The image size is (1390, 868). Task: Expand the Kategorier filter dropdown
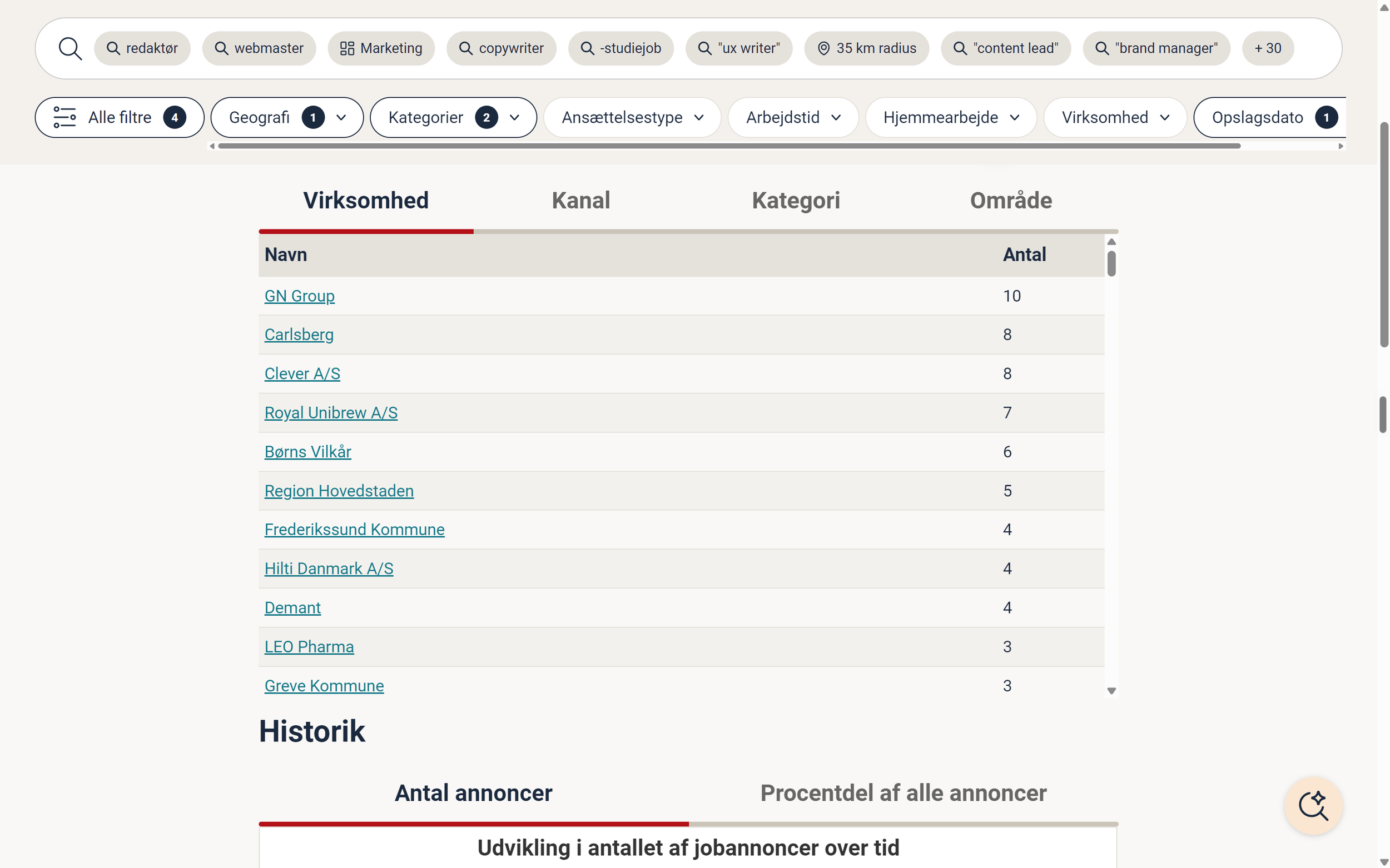[453, 117]
